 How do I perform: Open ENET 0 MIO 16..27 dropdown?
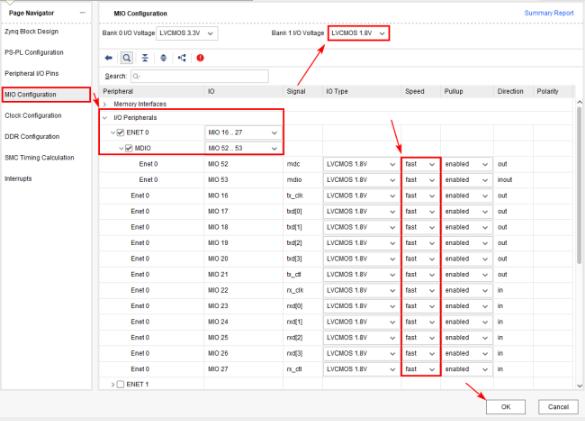(x=243, y=132)
